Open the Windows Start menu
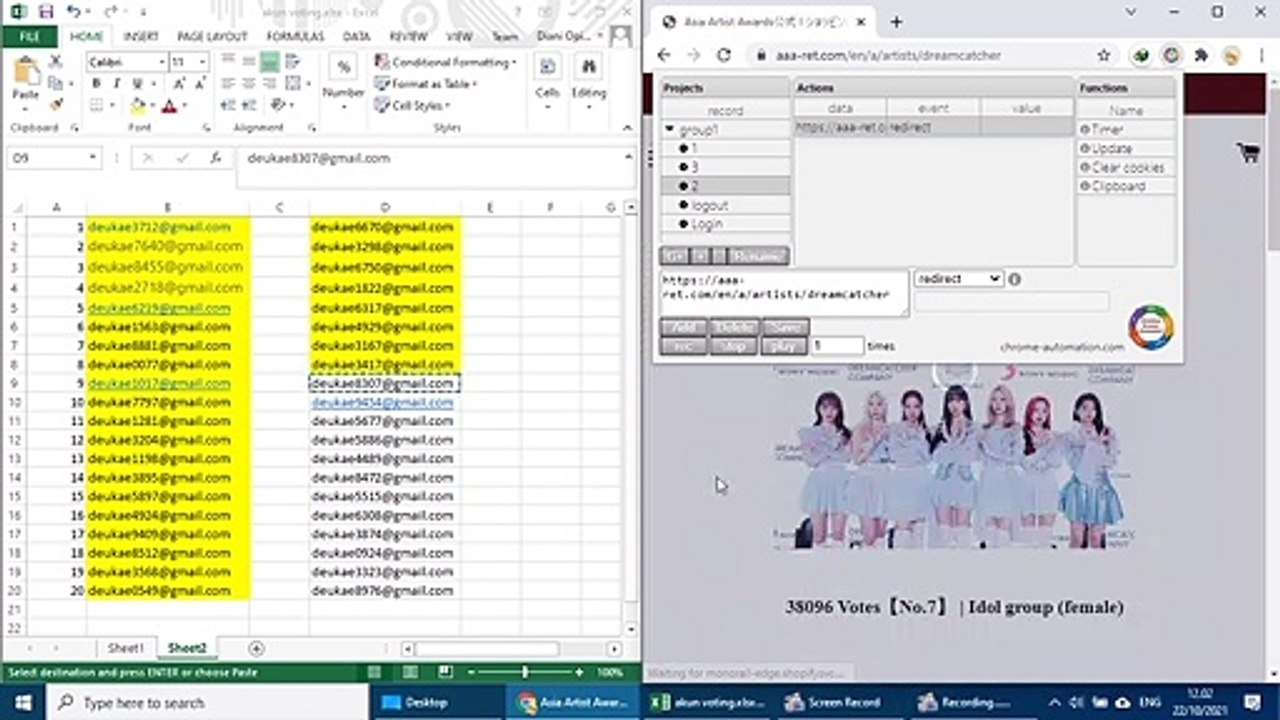The image size is (1280, 720). tap(22, 702)
